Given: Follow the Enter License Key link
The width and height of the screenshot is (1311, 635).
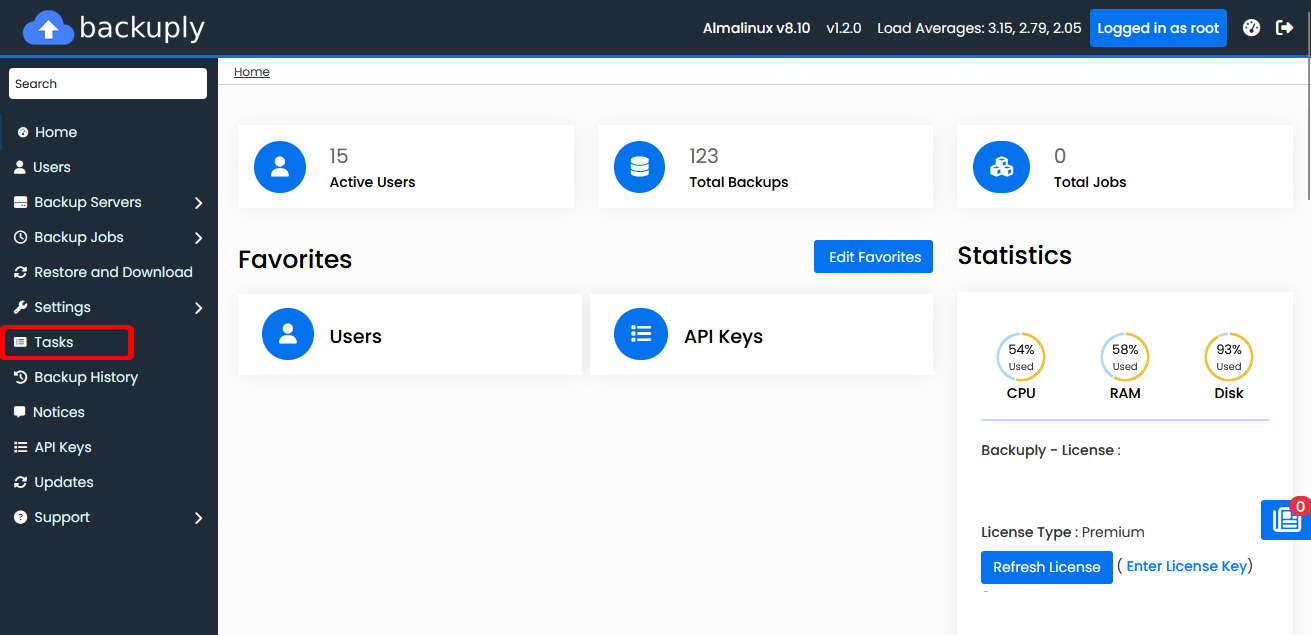Looking at the screenshot, I should coord(1186,566).
